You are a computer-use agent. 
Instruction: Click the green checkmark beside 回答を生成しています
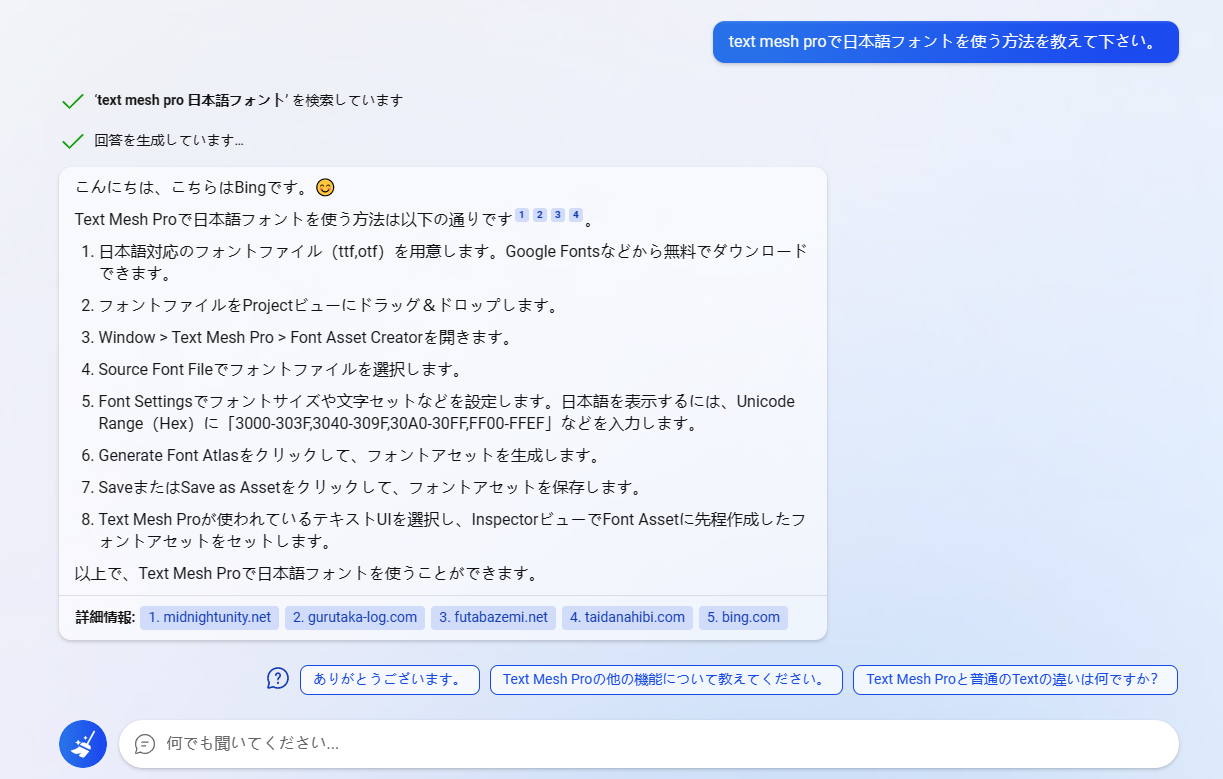coord(72,141)
